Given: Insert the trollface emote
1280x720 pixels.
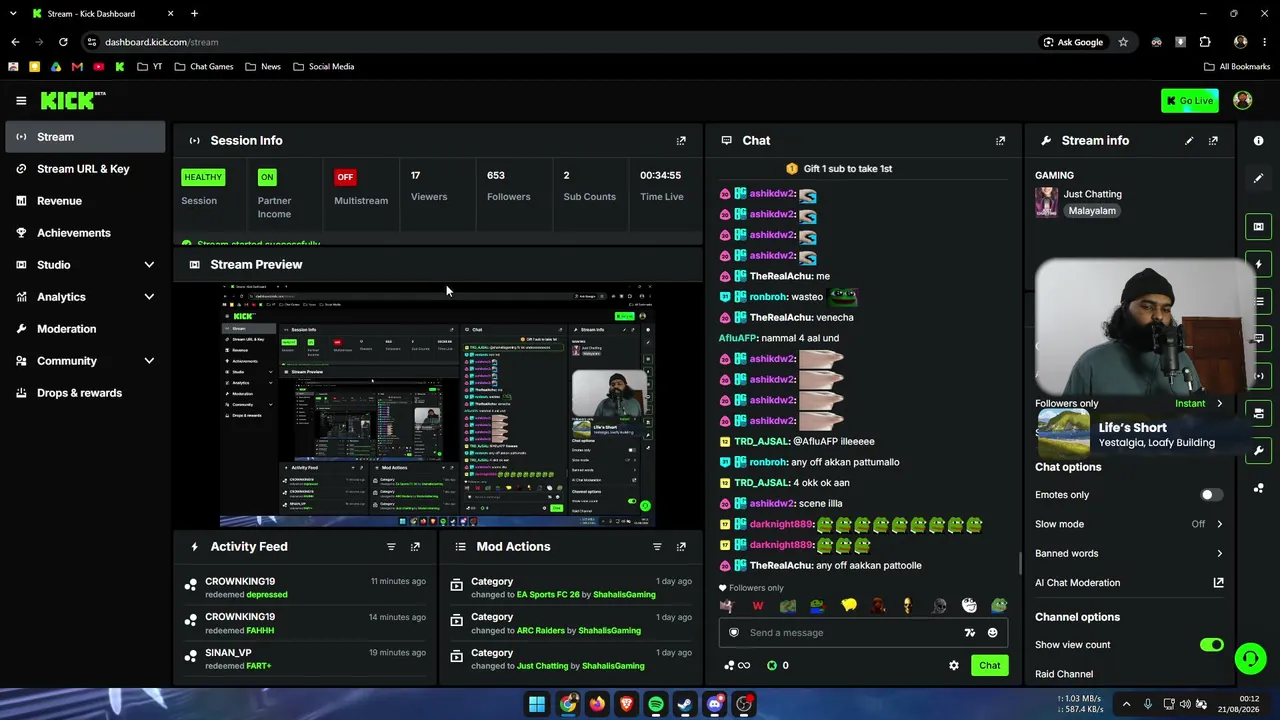Looking at the screenshot, I should point(969,606).
